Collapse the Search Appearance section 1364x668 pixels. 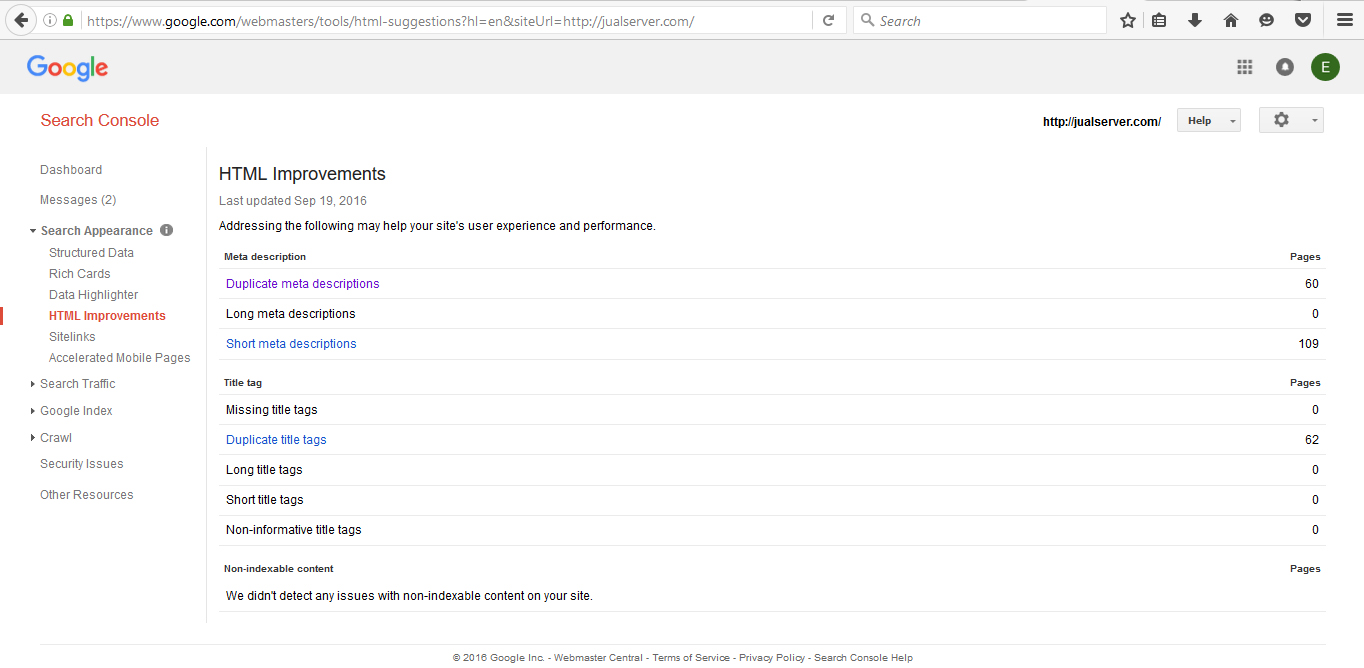[x=34, y=231]
